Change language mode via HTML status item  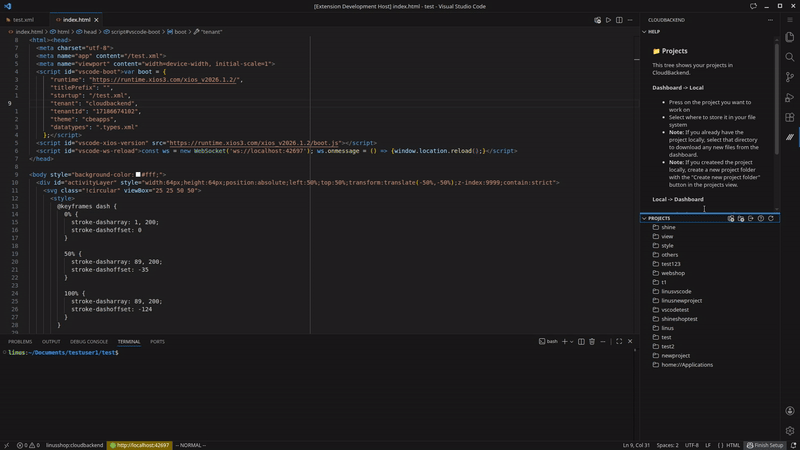[733, 445]
